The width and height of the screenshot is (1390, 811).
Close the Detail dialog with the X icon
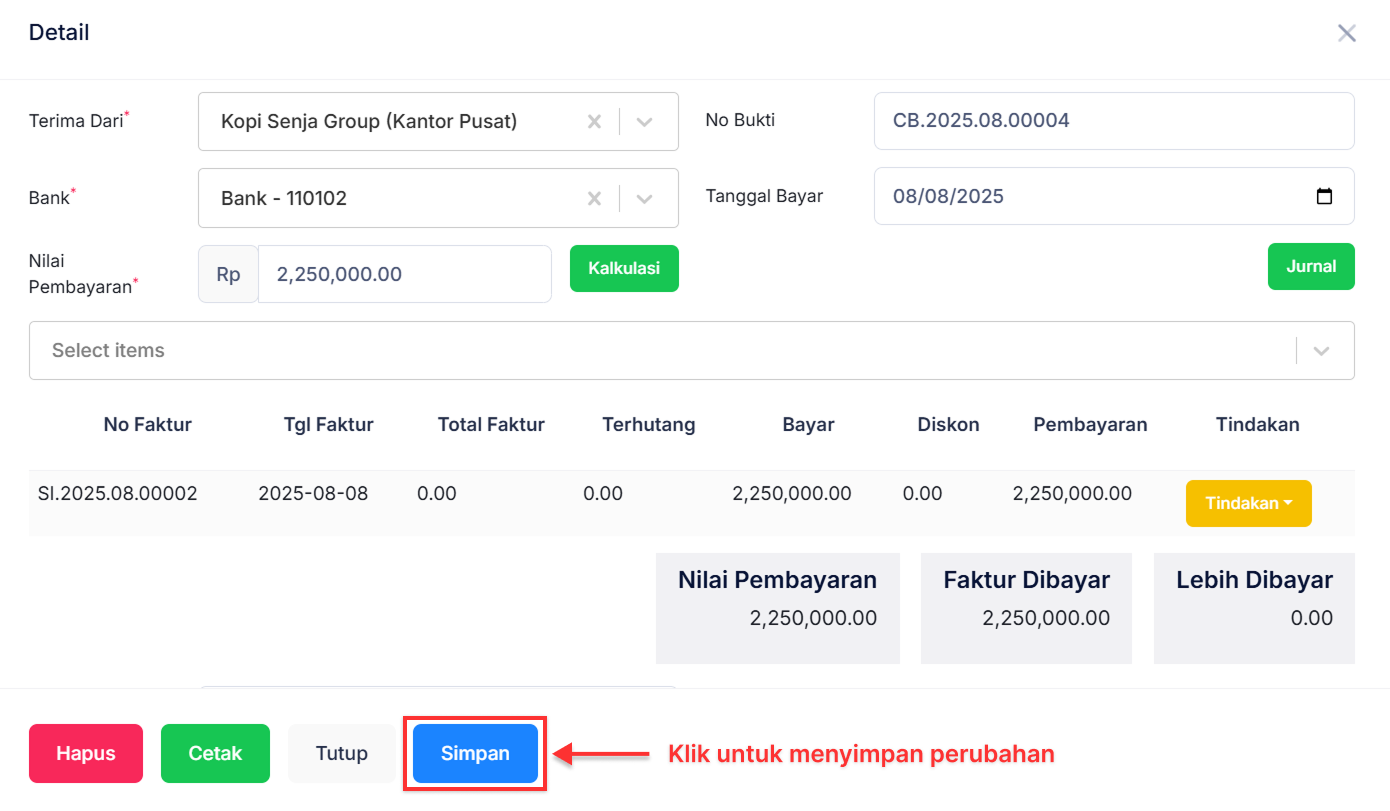point(1347,32)
